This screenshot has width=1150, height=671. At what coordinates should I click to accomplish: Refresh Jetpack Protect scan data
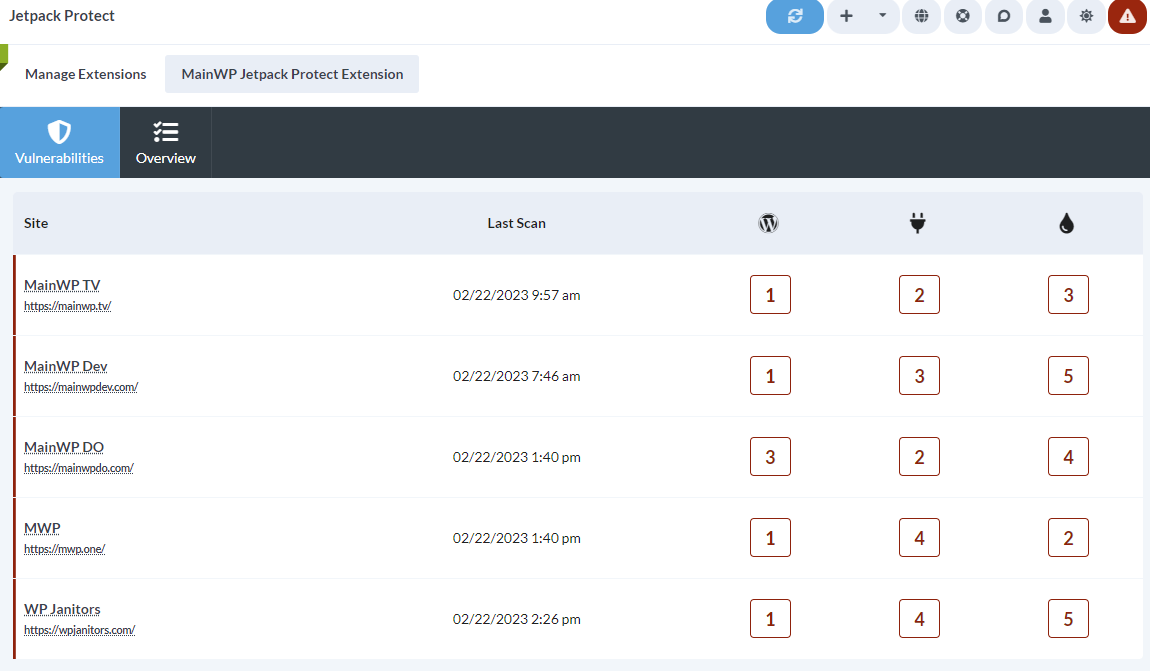click(x=794, y=17)
